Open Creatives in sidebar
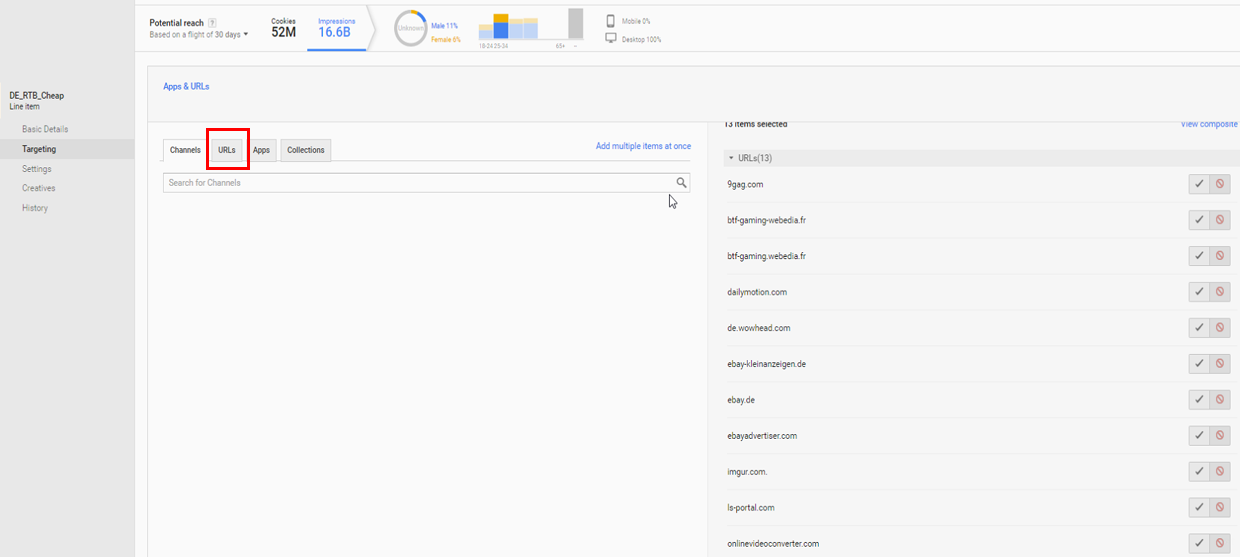 (x=39, y=188)
